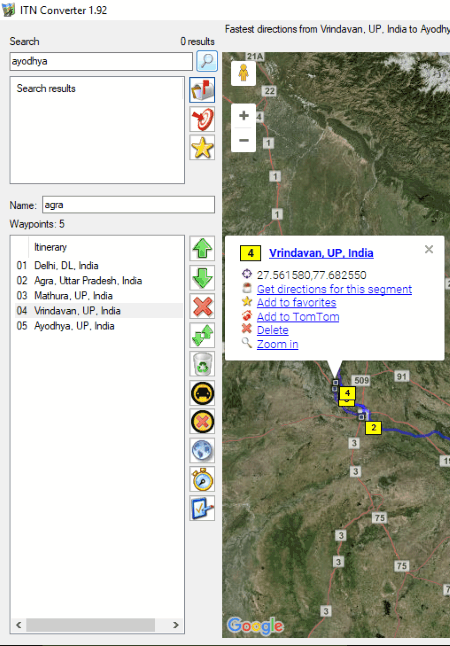The height and width of the screenshot is (646, 450).
Task: Click the Delete link in popup
Action: click(272, 330)
